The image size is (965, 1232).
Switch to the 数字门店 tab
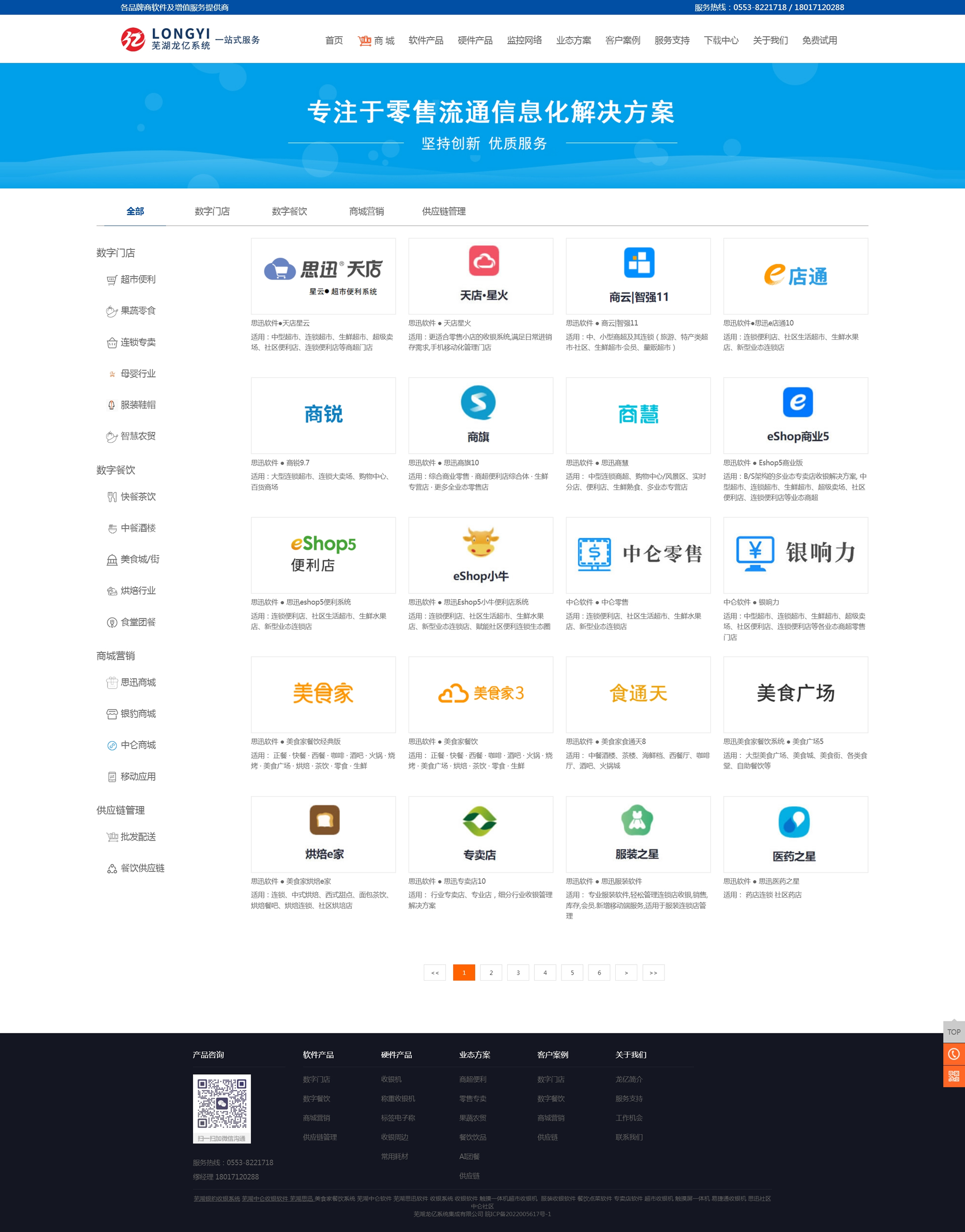click(213, 211)
